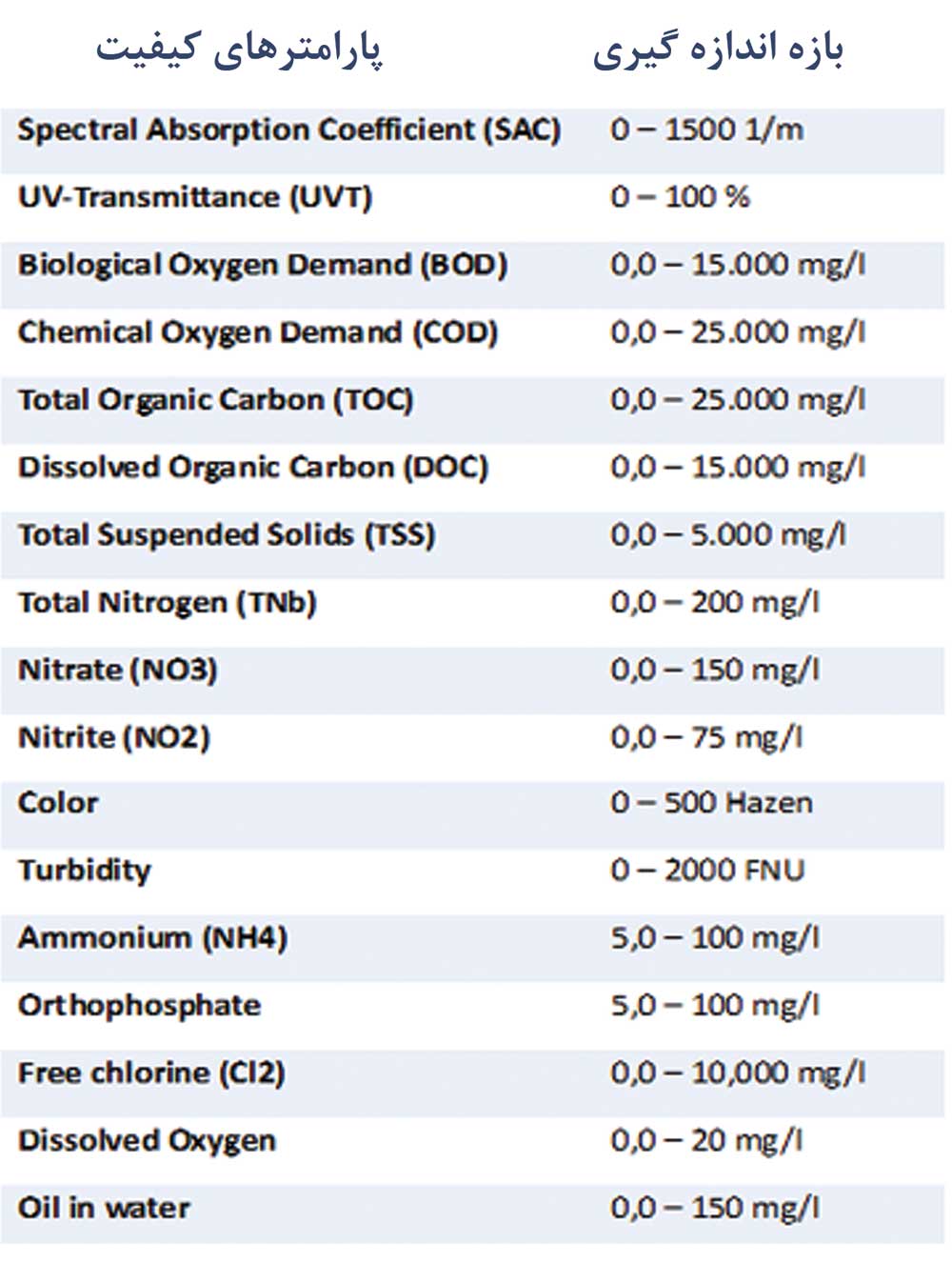Click the 0 – 500 Hazen range value

(711, 803)
